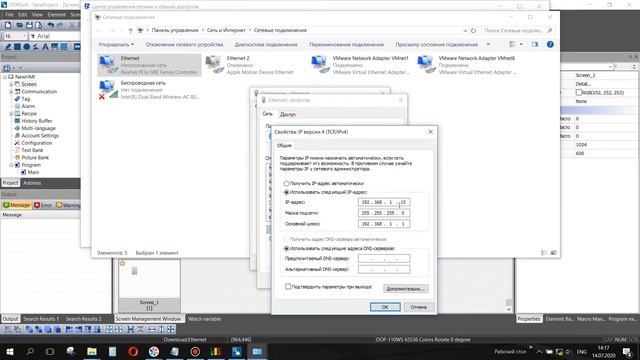Click the Task View taskbar icon
The width and height of the screenshot is (640, 360).
tap(50, 351)
